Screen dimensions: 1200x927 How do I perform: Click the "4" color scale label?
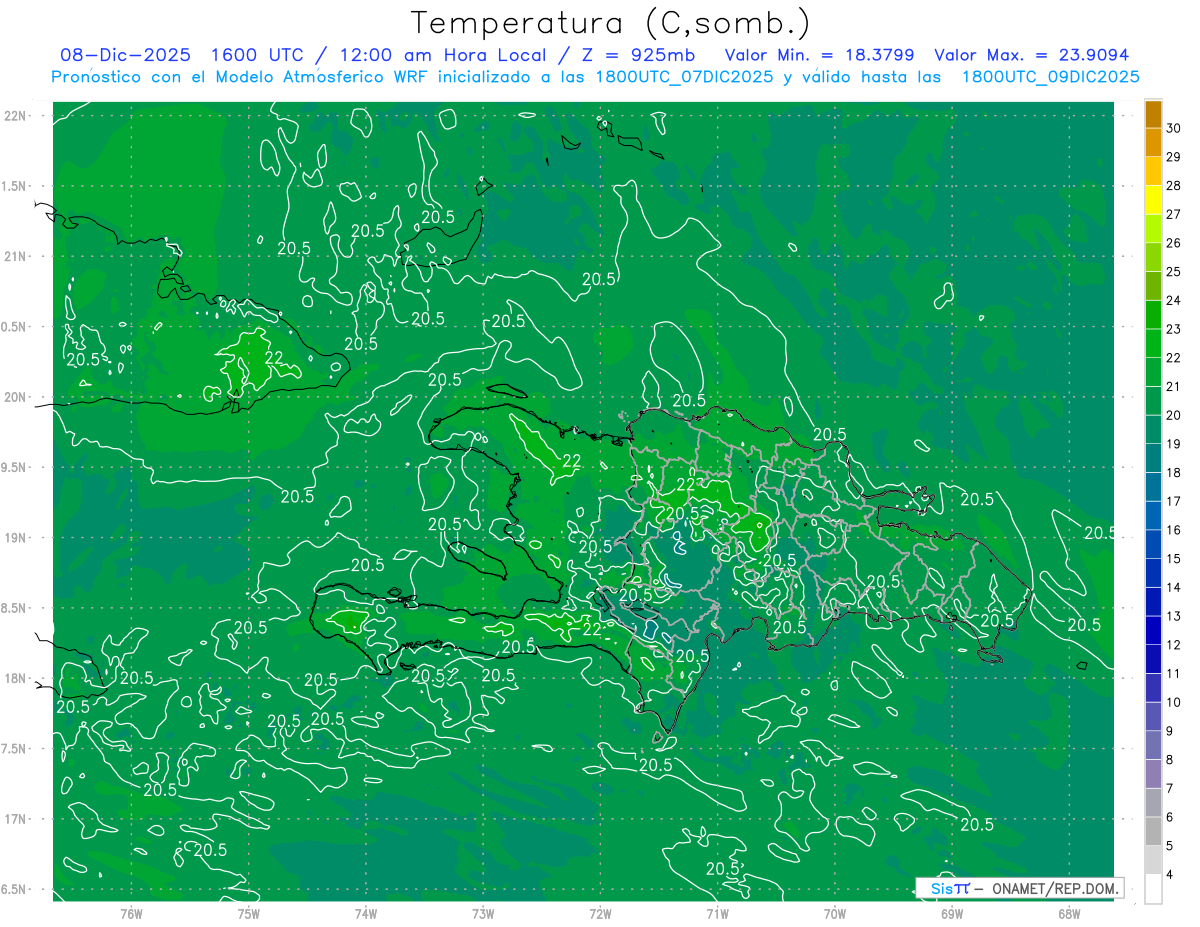(1170, 874)
